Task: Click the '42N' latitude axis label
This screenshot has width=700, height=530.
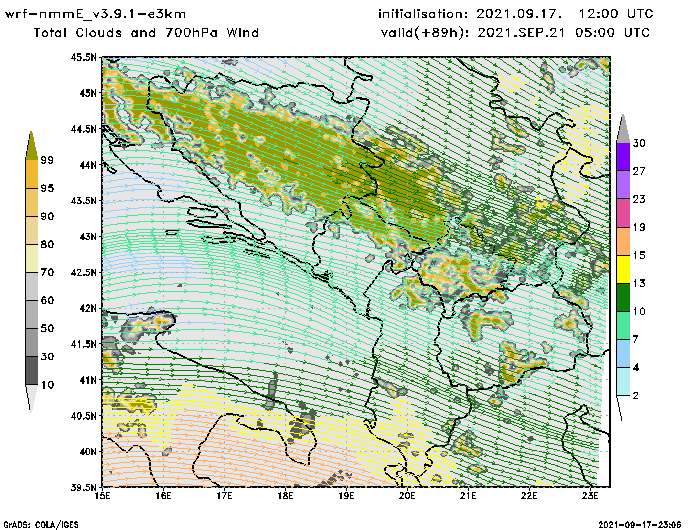Action: (x=88, y=308)
